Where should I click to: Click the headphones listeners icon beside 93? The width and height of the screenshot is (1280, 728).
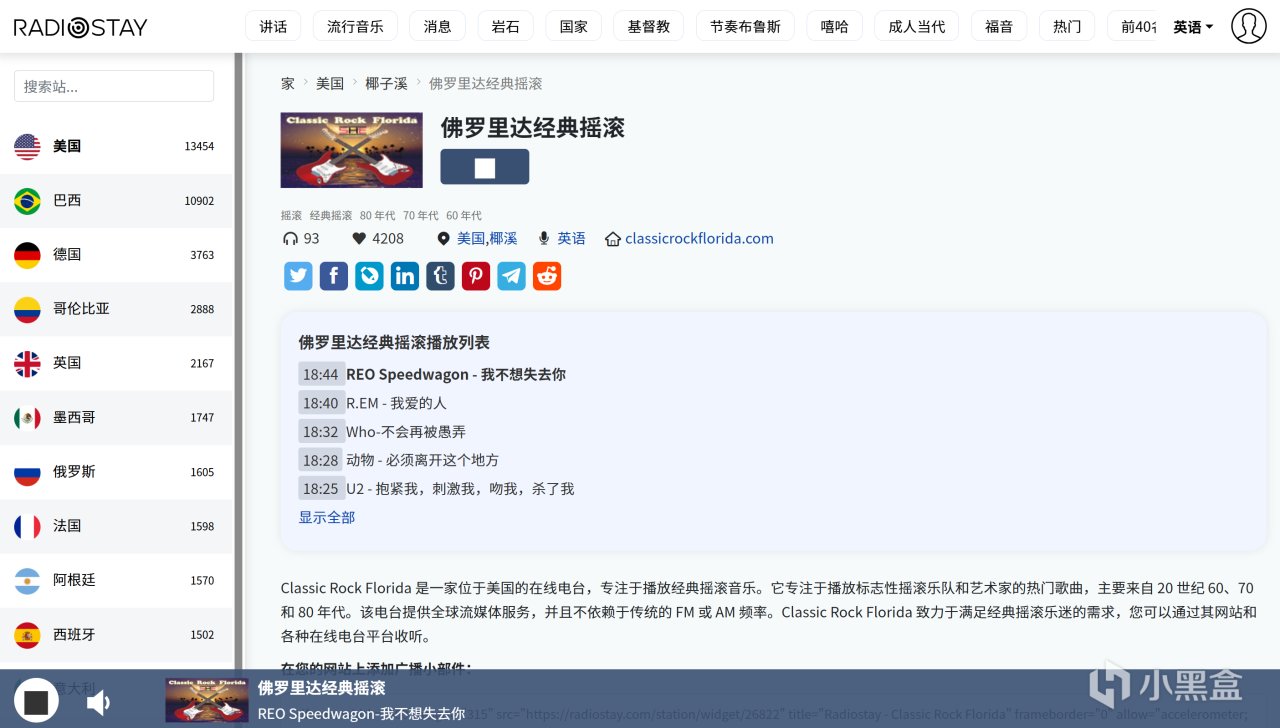[x=291, y=238]
